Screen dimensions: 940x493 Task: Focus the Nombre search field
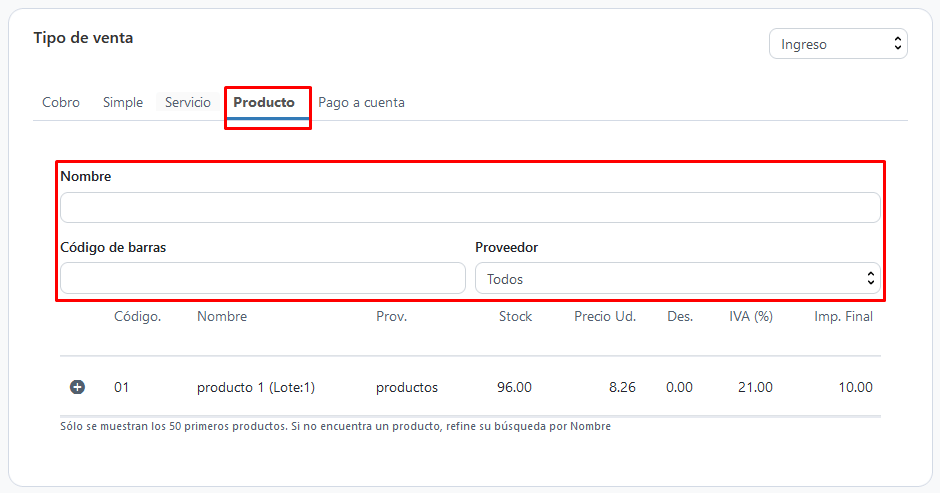click(x=470, y=208)
